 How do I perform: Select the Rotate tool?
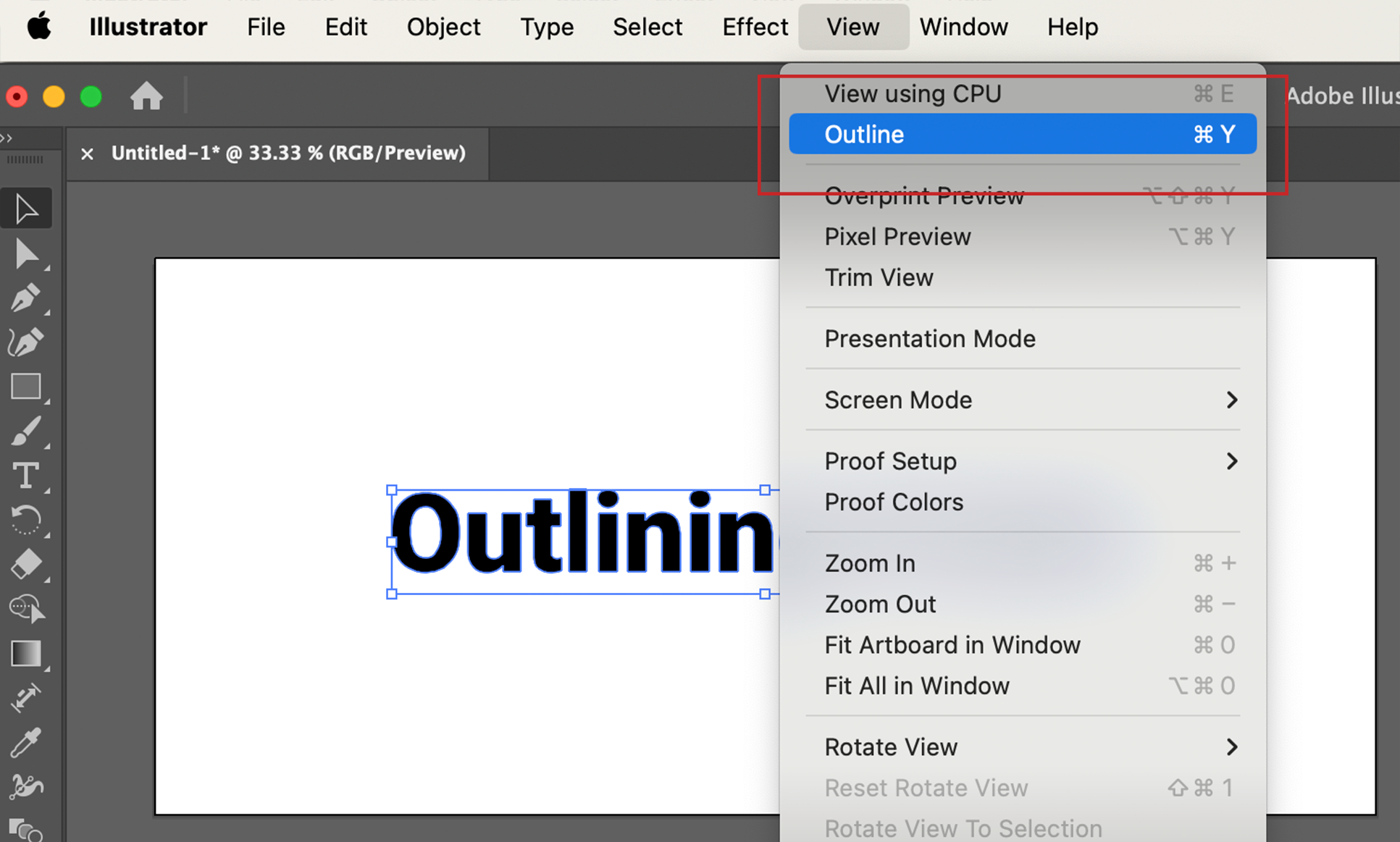tap(26, 520)
